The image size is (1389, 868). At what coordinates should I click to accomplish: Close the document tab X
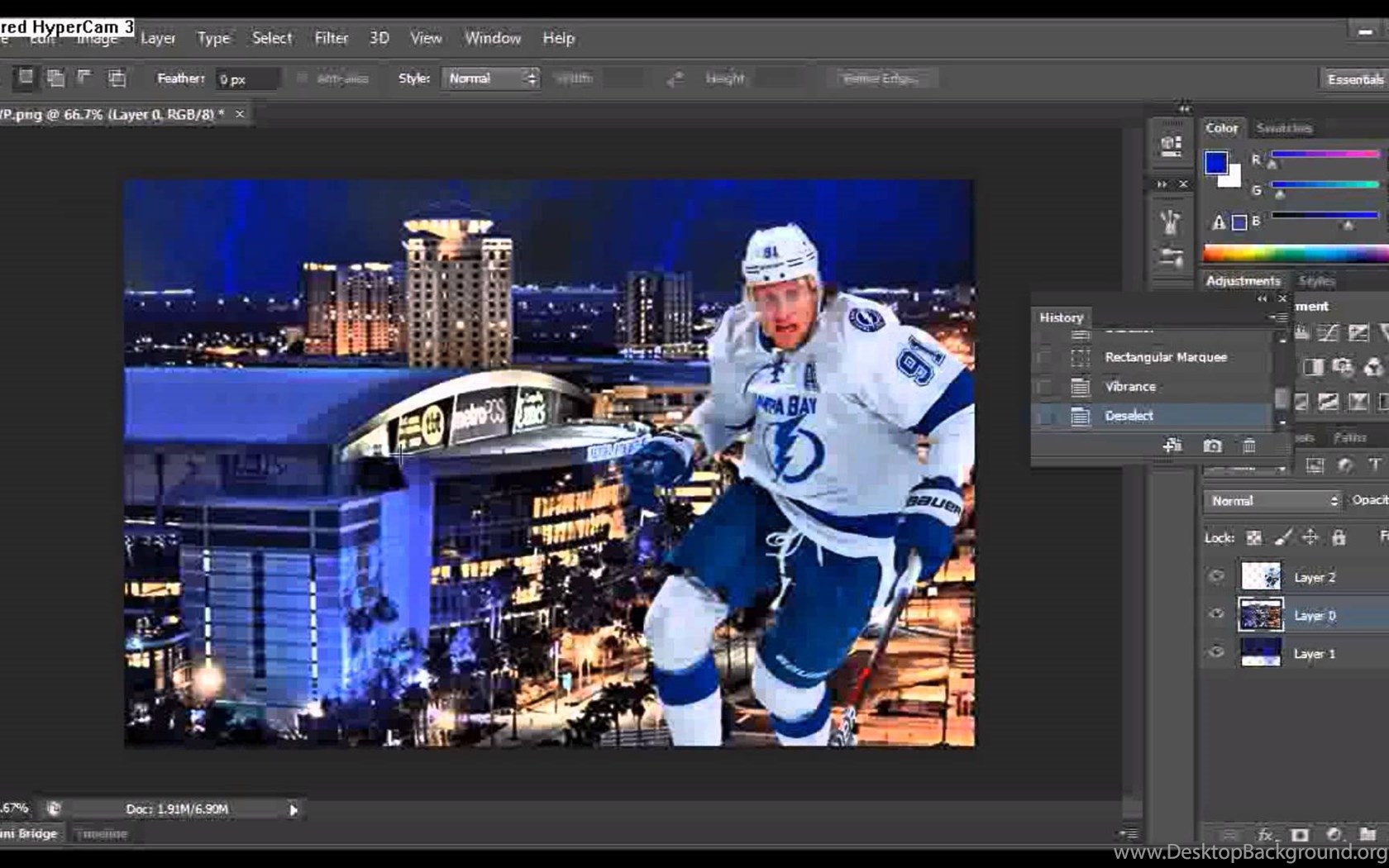click(x=240, y=114)
